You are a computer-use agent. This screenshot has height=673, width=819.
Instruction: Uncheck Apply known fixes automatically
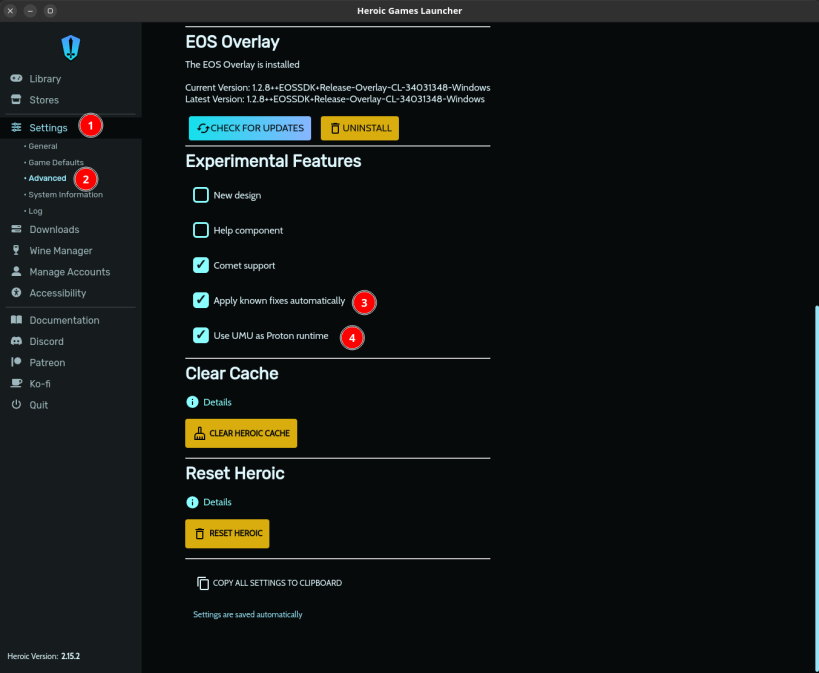201,300
